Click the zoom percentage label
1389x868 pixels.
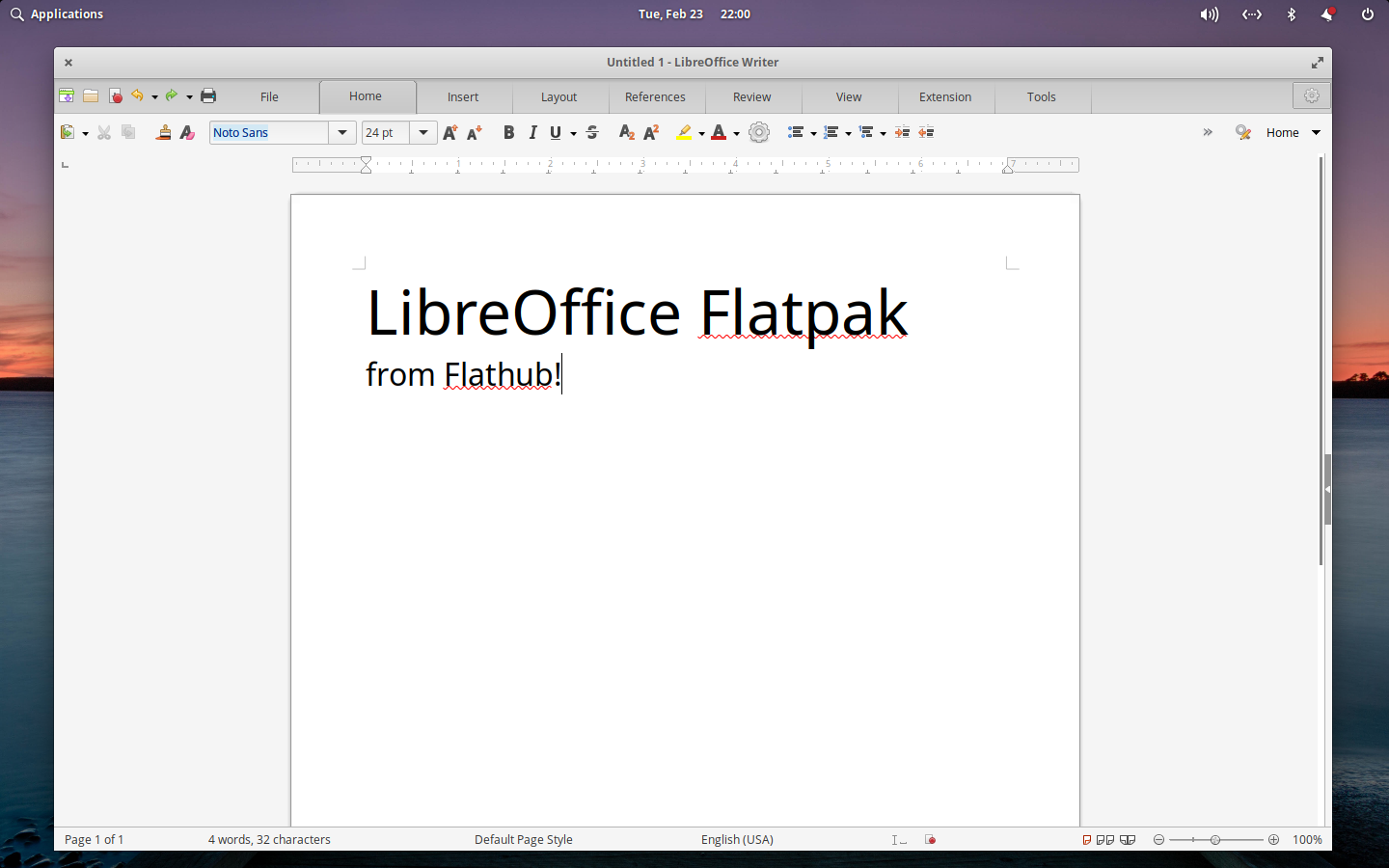point(1307,840)
